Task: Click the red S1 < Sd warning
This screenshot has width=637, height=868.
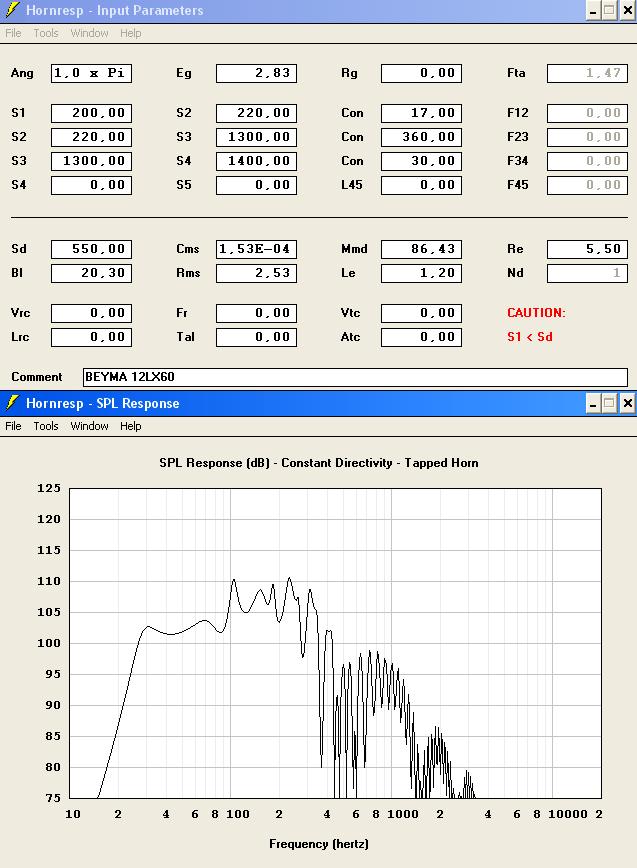Action: tap(530, 337)
